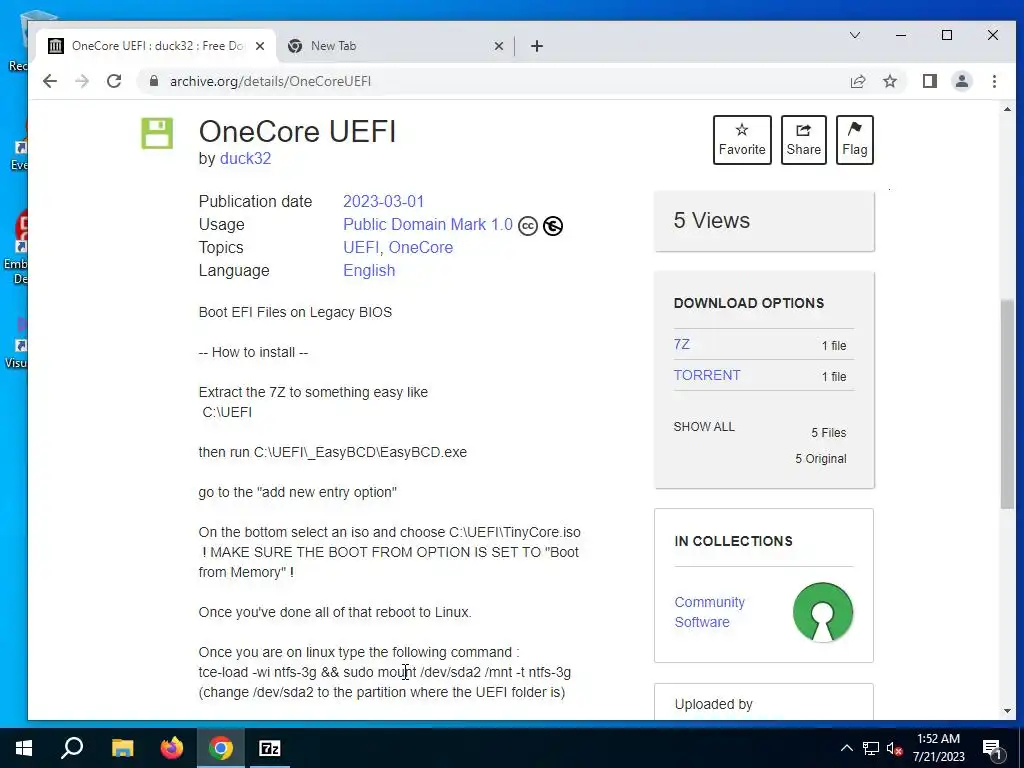Open the Chrome profile avatar

pyautogui.click(x=962, y=81)
